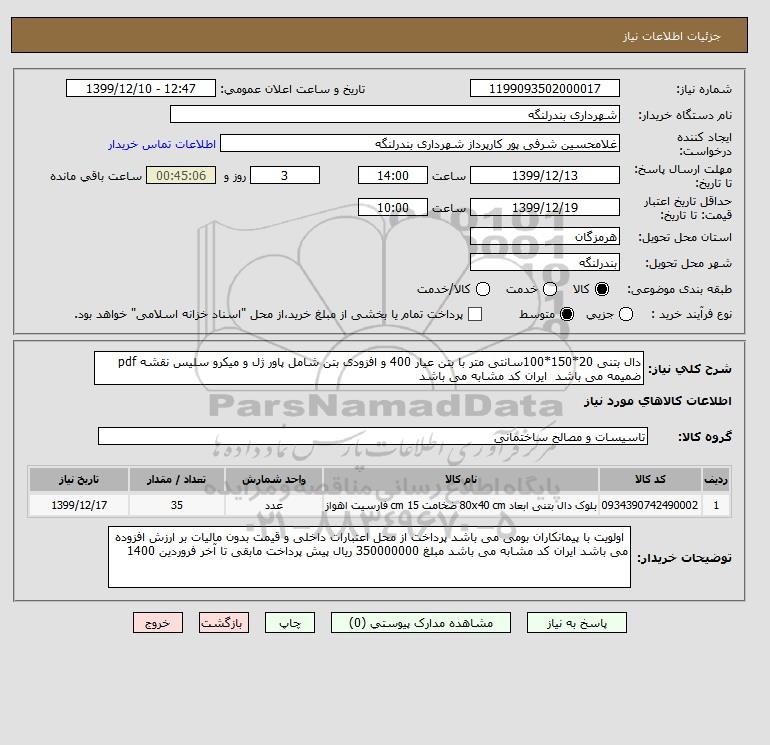Click the announcement date field 1399/12/10 - 12:47
This screenshot has width=770, height=745.
coord(141,88)
